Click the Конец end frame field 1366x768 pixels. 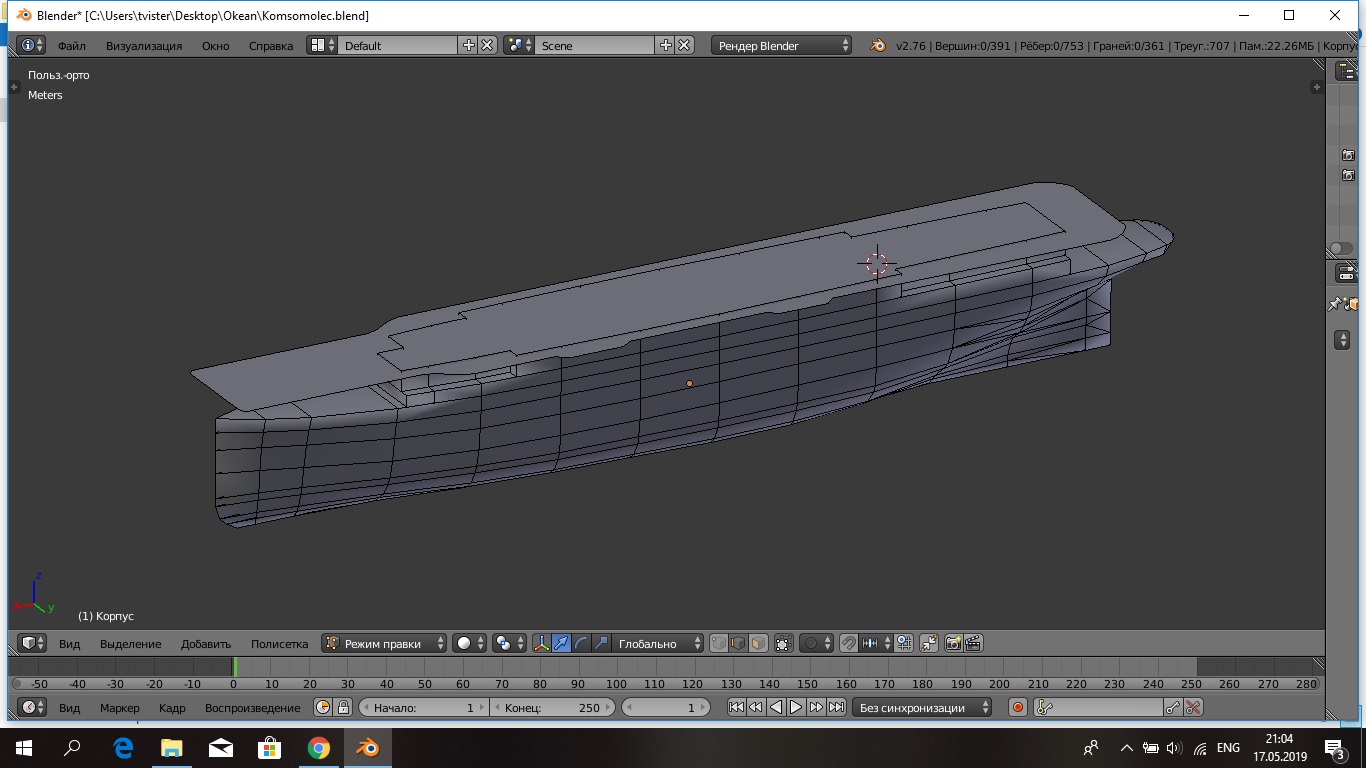click(551, 707)
